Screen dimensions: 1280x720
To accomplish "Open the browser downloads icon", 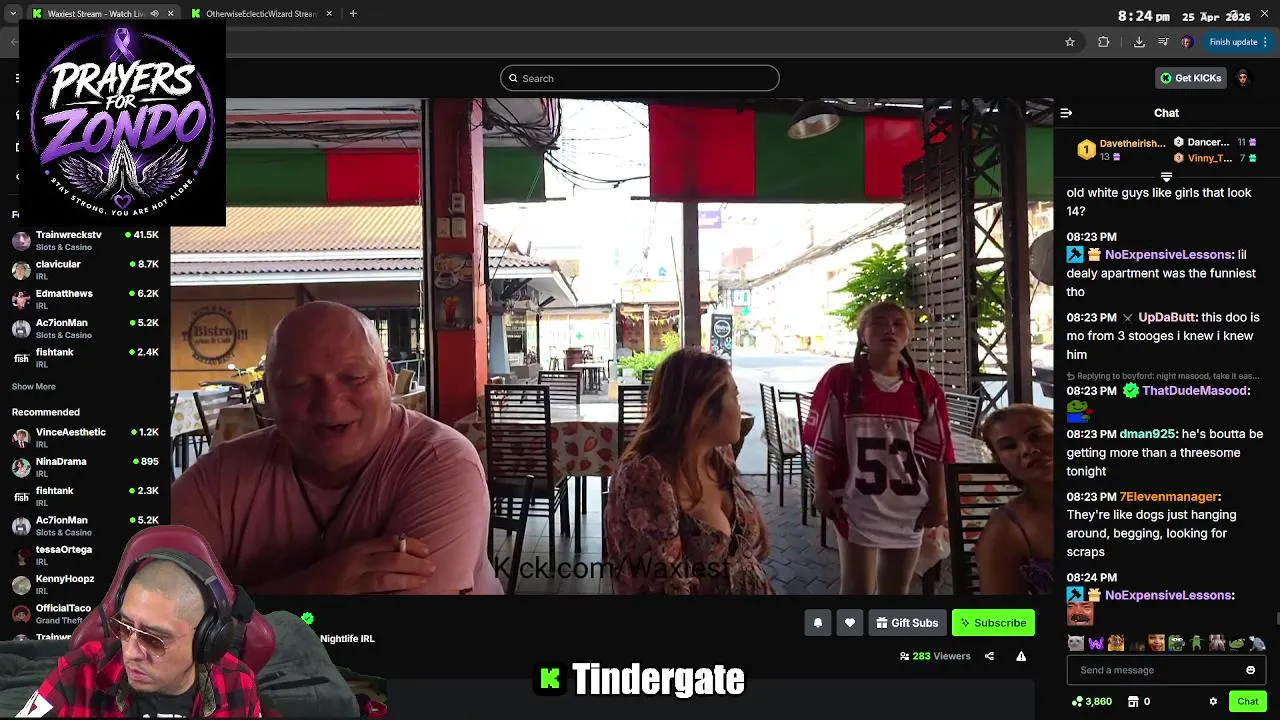I will (1139, 42).
